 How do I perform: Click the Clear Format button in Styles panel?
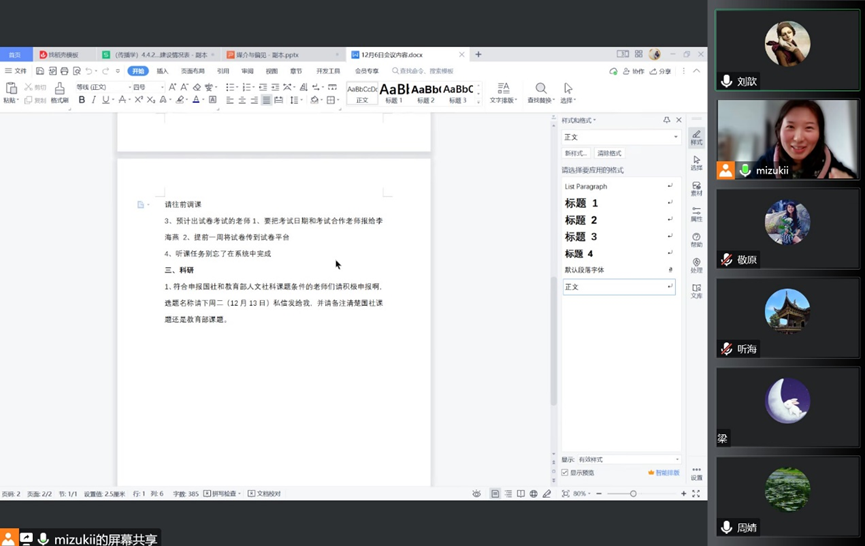(x=609, y=153)
